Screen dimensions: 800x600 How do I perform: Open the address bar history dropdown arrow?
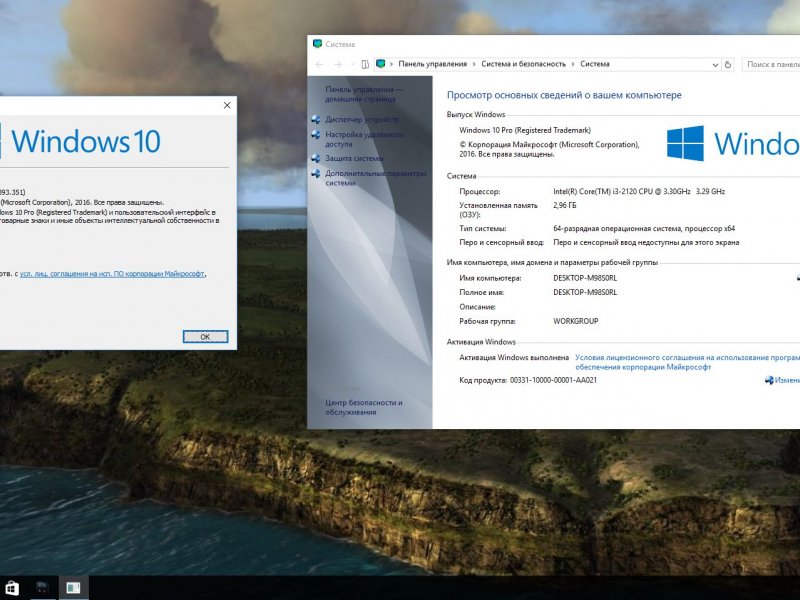(715, 65)
